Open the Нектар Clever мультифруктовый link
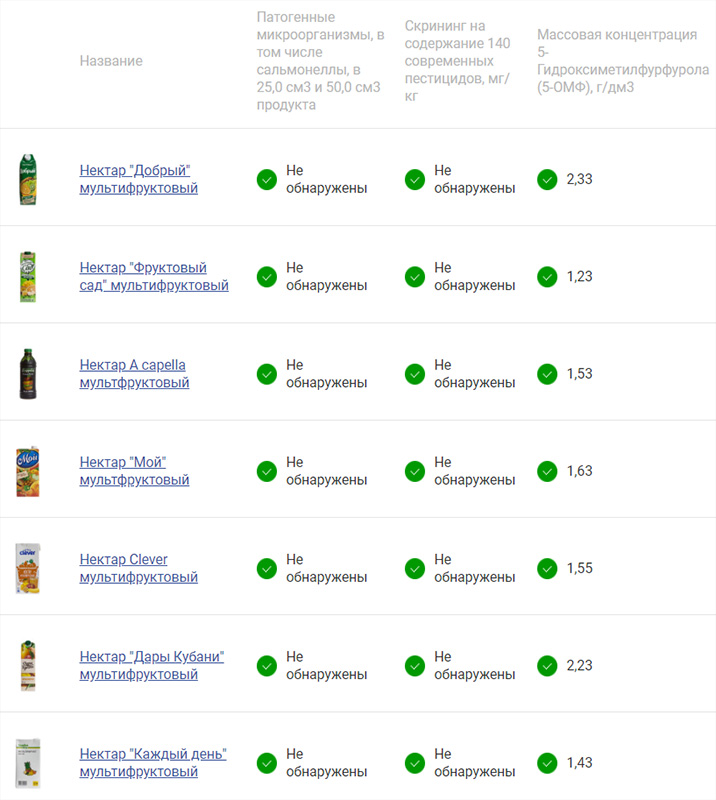Image resolution: width=716 pixels, height=800 pixels. coord(138,568)
